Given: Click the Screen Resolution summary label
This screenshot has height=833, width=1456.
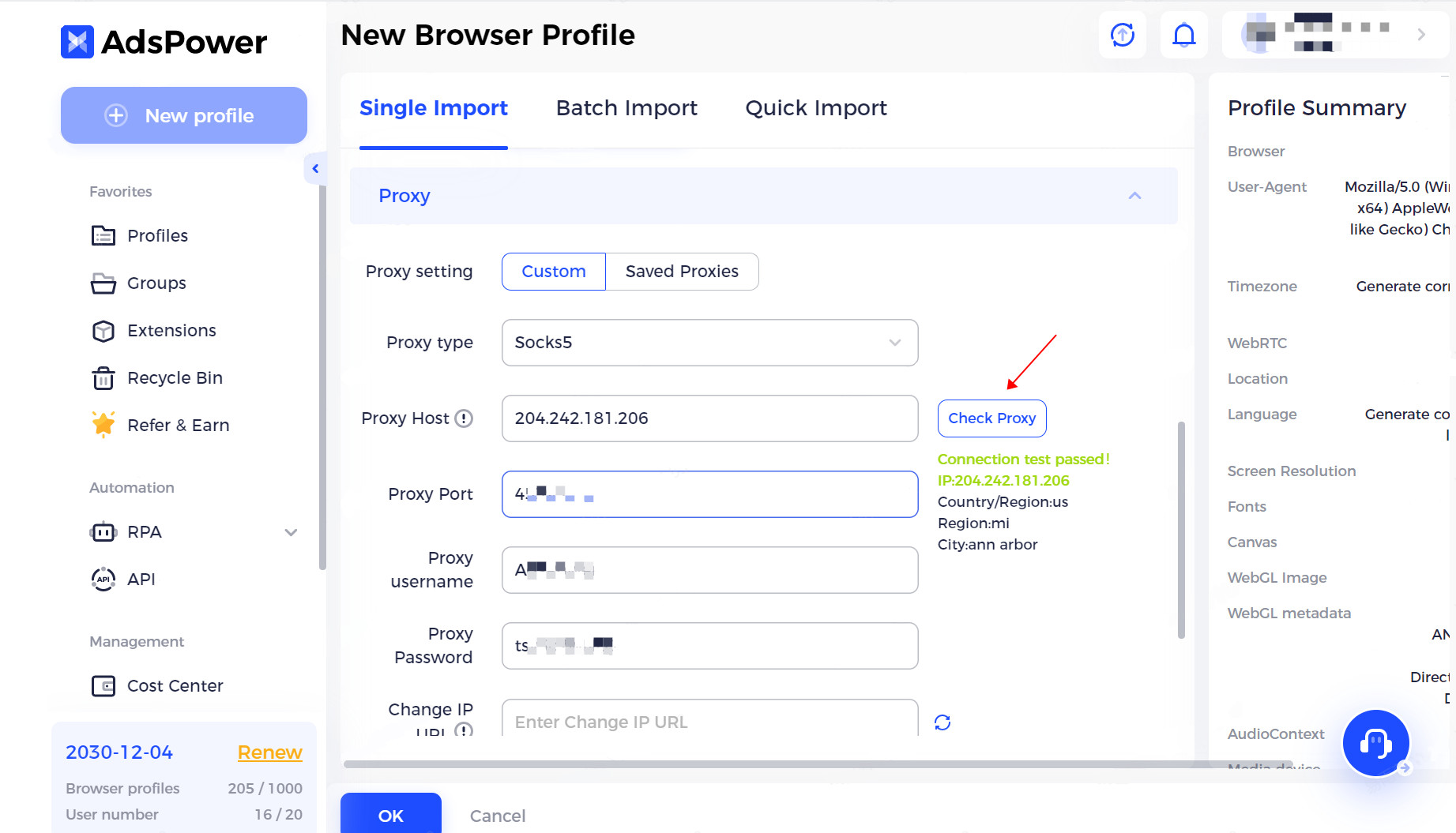Looking at the screenshot, I should click(x=1291, y=471).
